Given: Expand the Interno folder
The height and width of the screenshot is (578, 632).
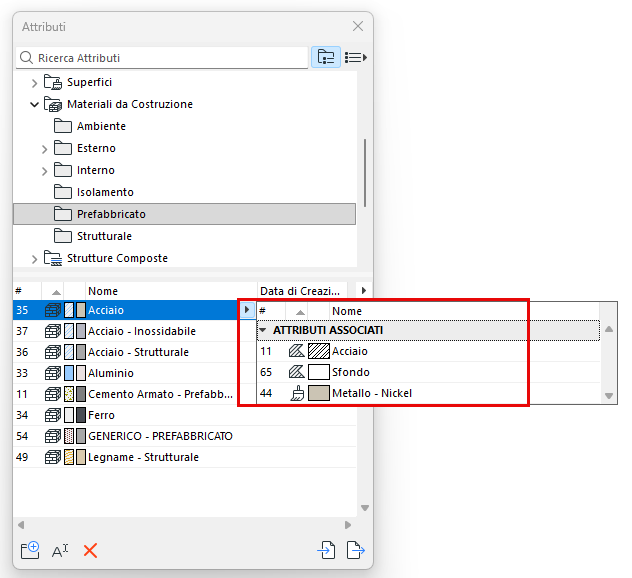Looking at the screenshot, I should pyautogui.click(x=45, y=171).
